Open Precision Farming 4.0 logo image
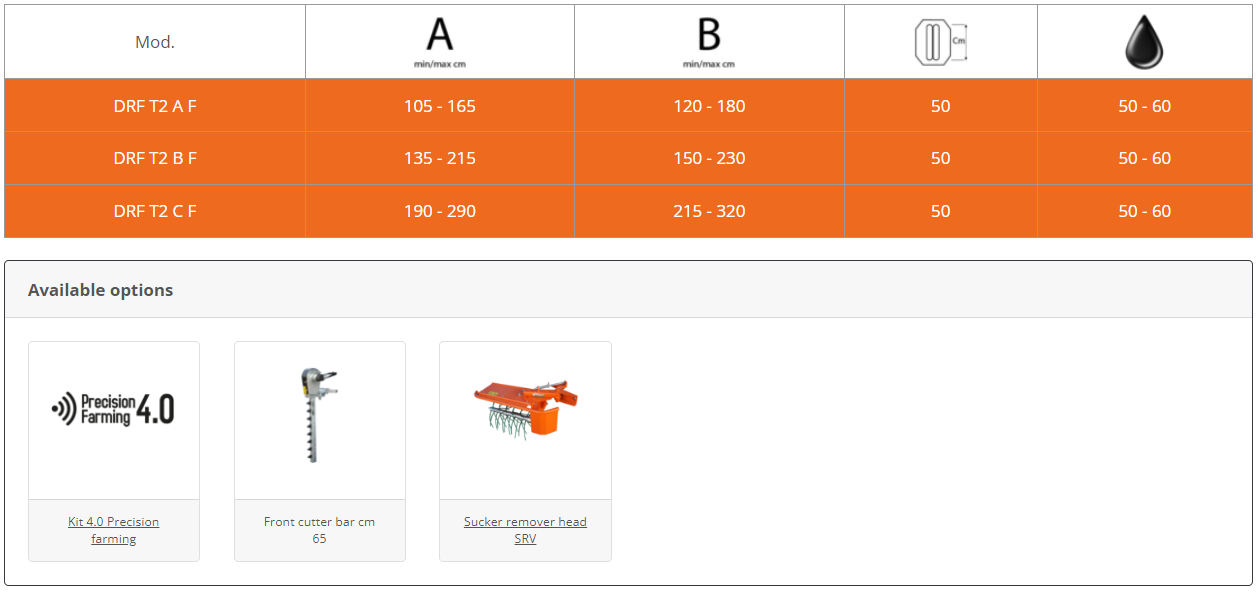Image resolution: width=1258 pixels, height=594 pixels. coord(114,409)
